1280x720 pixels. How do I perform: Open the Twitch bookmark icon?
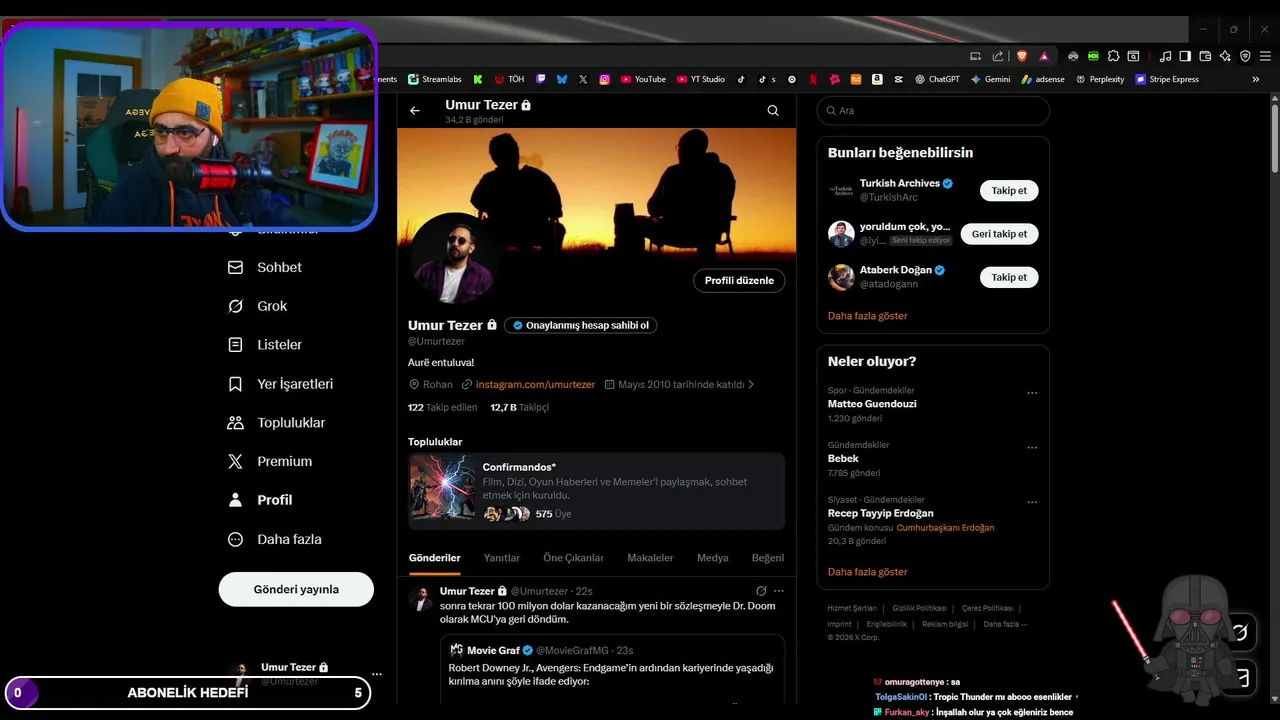[541, 79]
